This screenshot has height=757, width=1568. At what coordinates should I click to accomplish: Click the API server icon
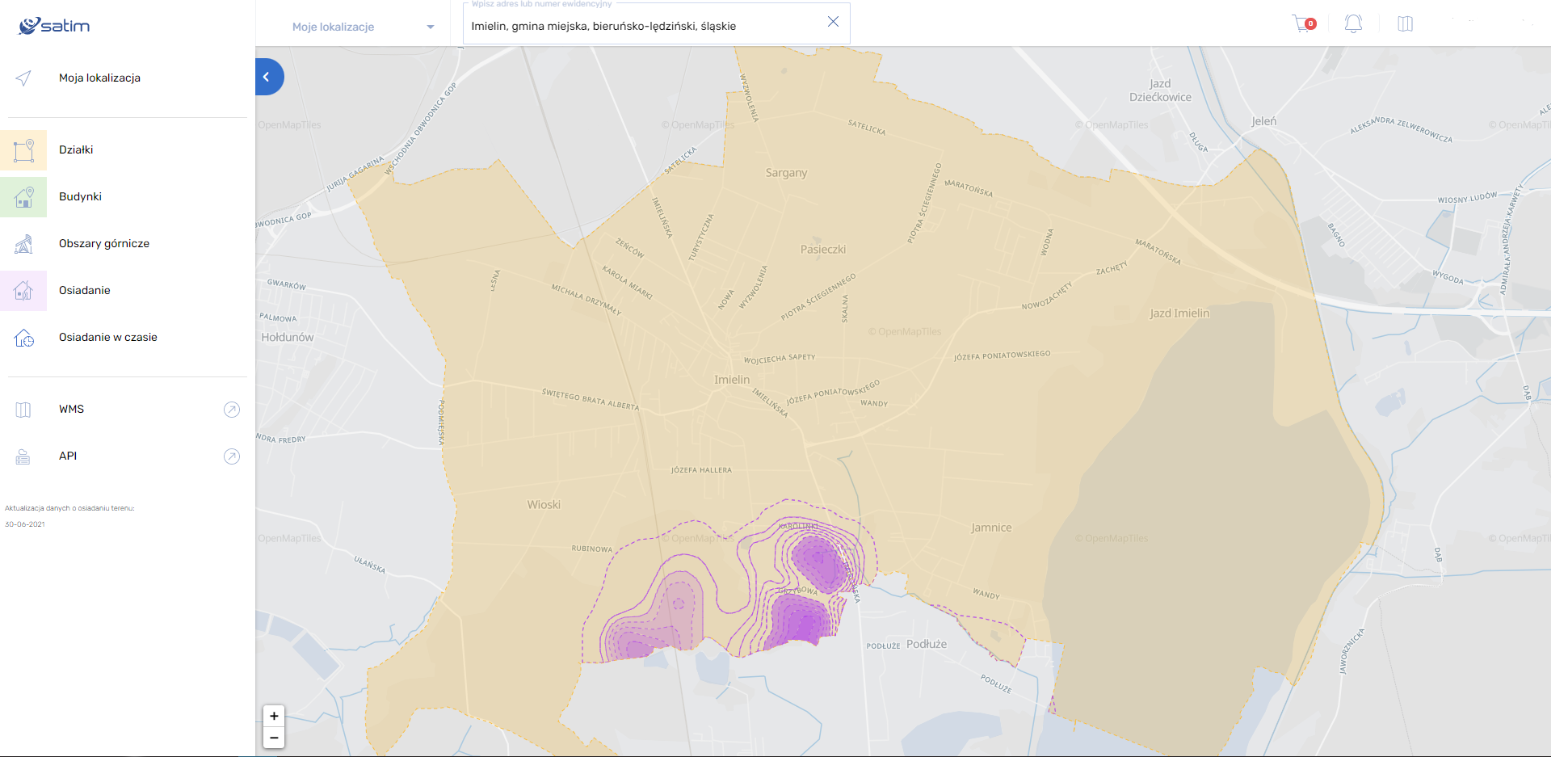point(23,456)
